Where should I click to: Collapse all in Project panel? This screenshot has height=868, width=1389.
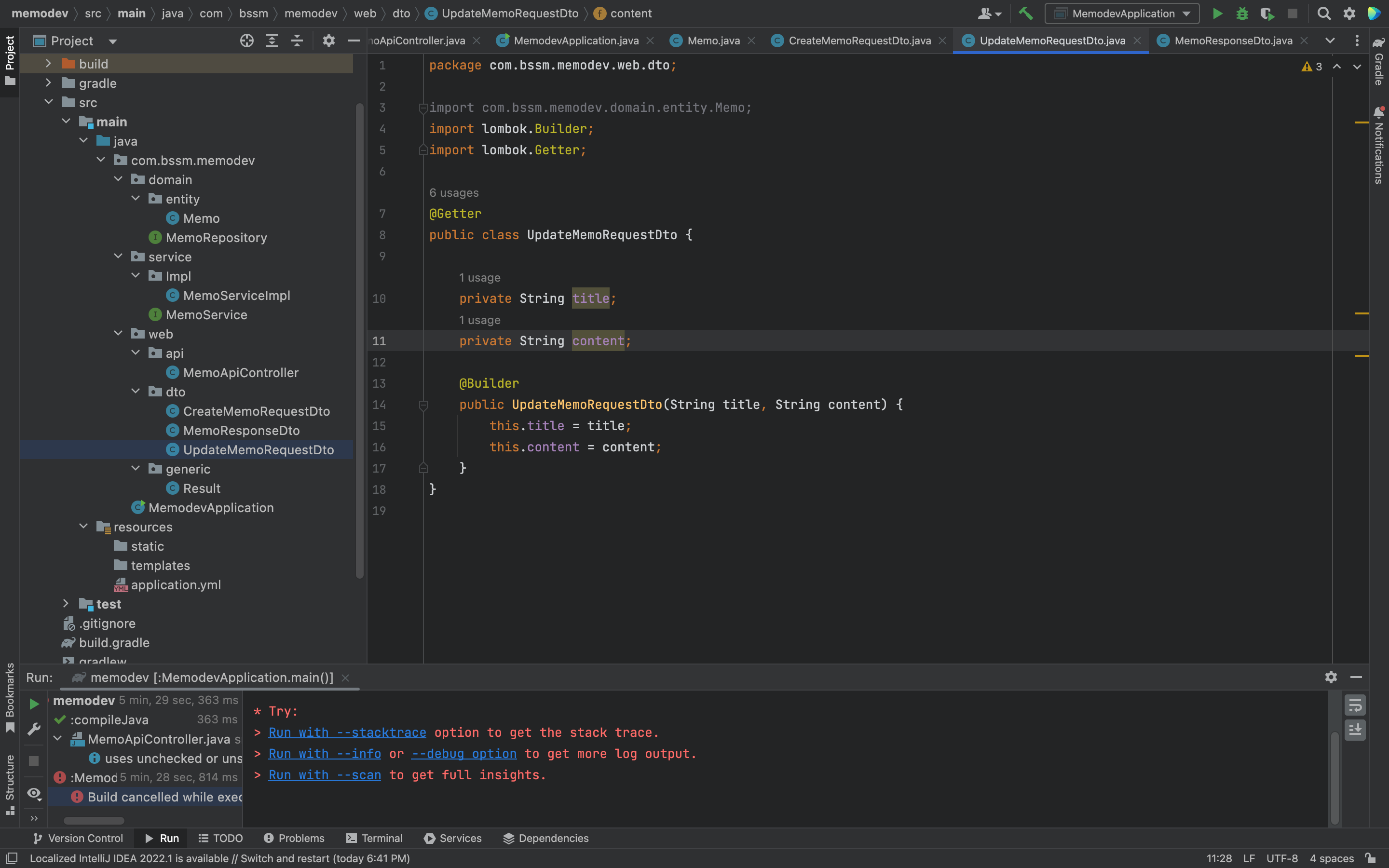pos(297,41)
